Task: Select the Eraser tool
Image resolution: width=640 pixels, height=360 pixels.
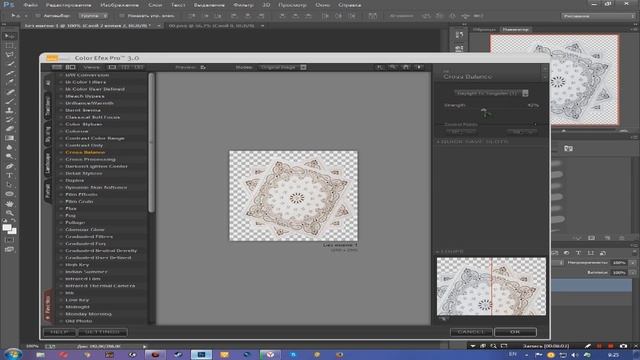Action: (9, 129)
